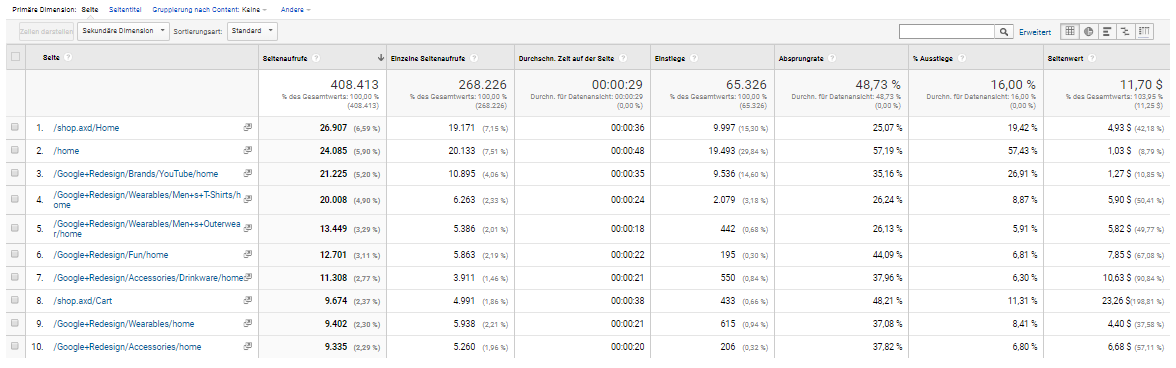The height and width of the screenshot is (368, 1176).
Task: Switch to the data table view icon
Action: tap(1070, 31)
